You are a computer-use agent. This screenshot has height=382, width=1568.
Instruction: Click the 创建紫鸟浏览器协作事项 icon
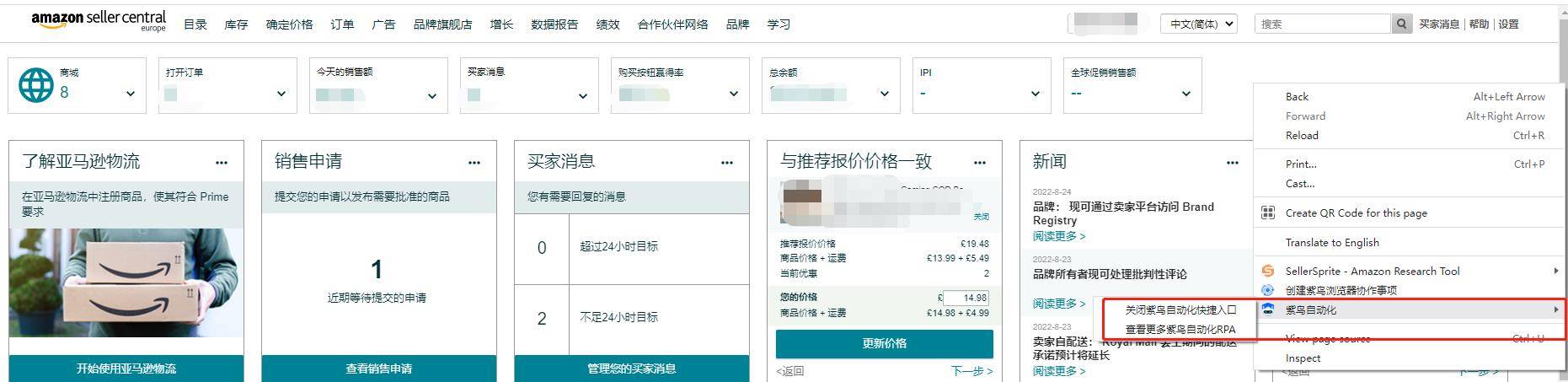pyautogui.click(x=1268, y=289)
